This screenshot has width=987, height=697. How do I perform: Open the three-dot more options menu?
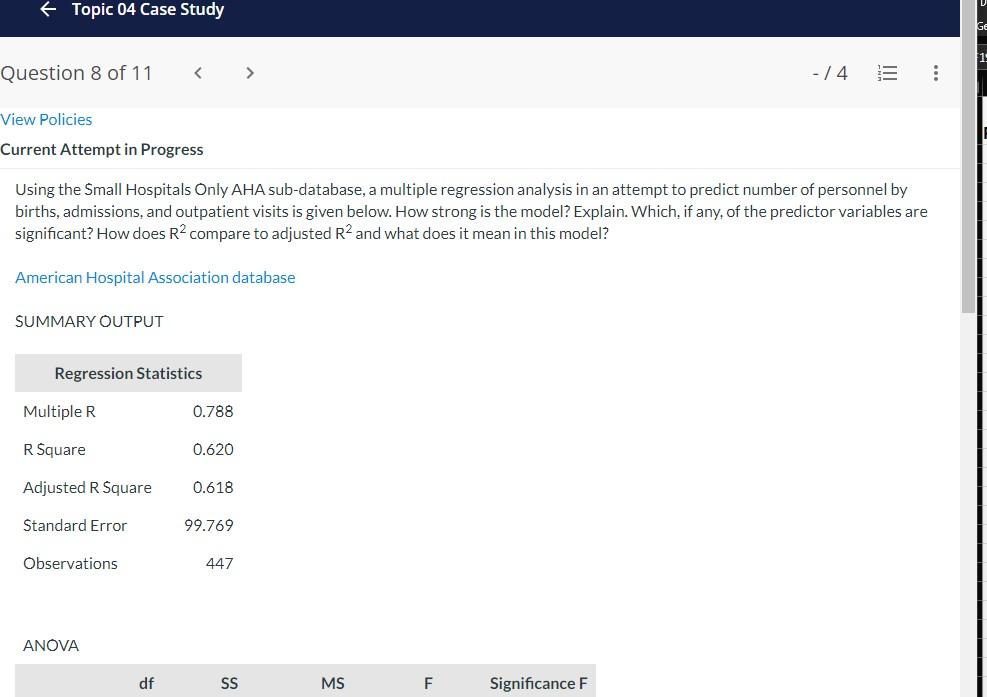pos(936,73)
